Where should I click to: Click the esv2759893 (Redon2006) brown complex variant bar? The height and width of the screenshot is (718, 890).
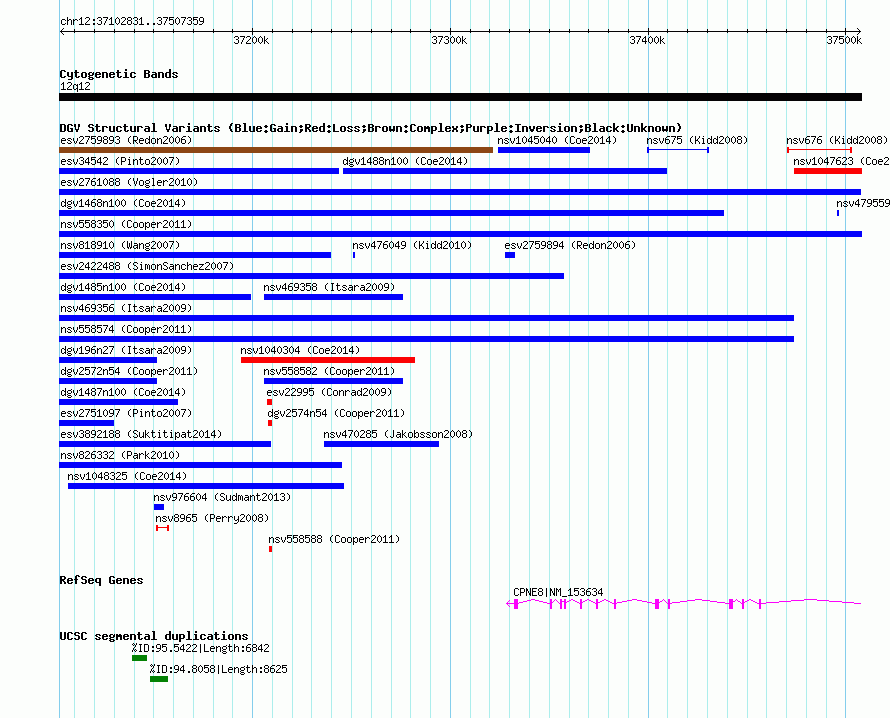[x=276, y=150]
